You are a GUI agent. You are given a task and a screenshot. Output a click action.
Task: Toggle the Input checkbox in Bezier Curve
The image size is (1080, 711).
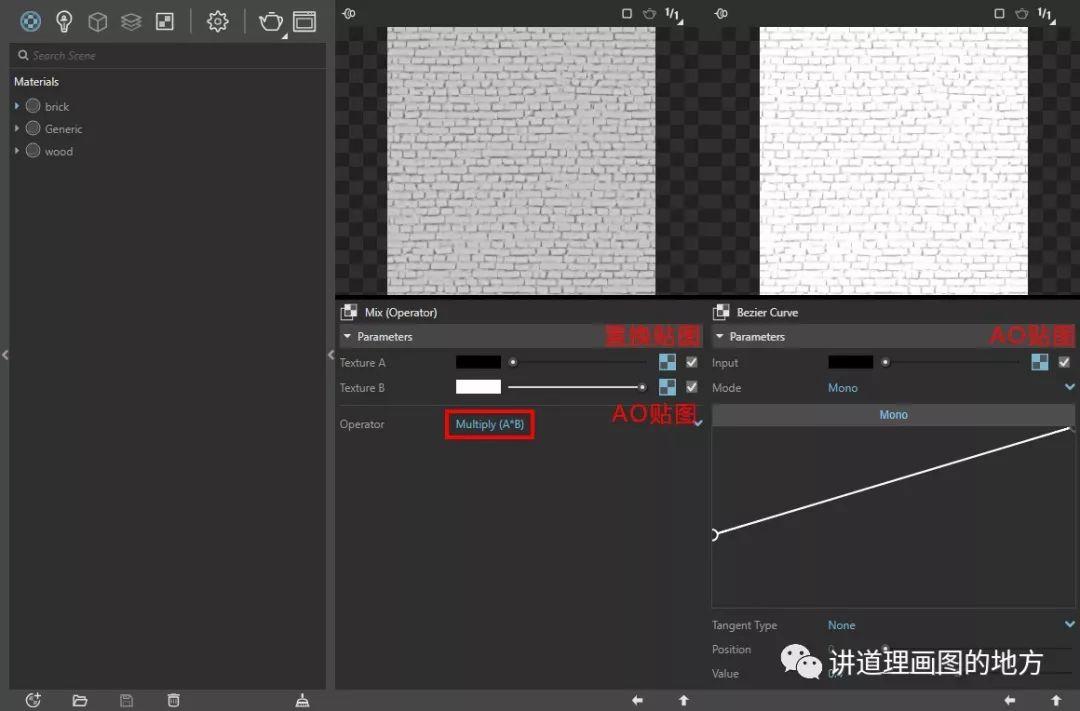point(1064,362)
